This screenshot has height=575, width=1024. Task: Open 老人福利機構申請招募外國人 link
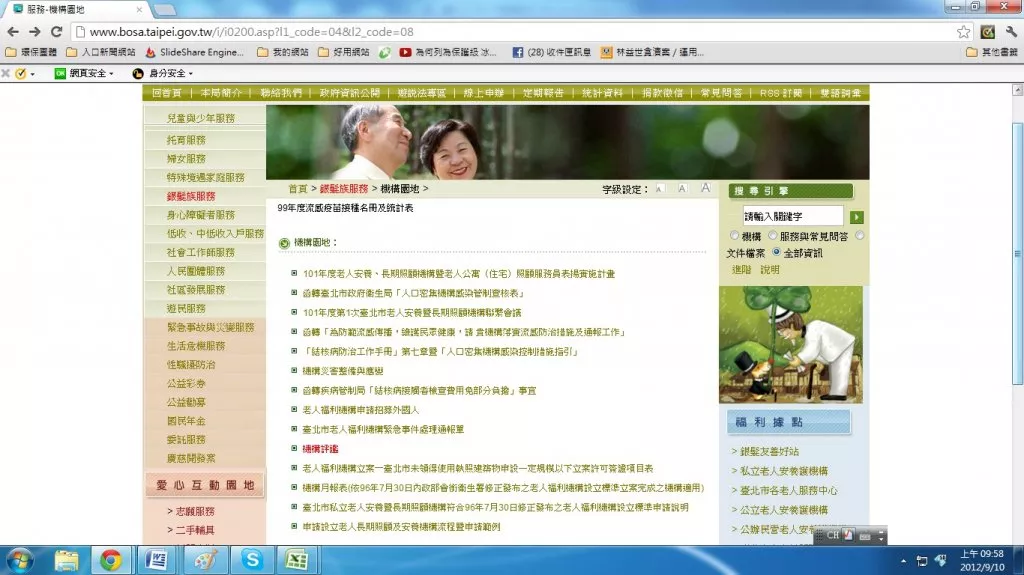(360, 410)
